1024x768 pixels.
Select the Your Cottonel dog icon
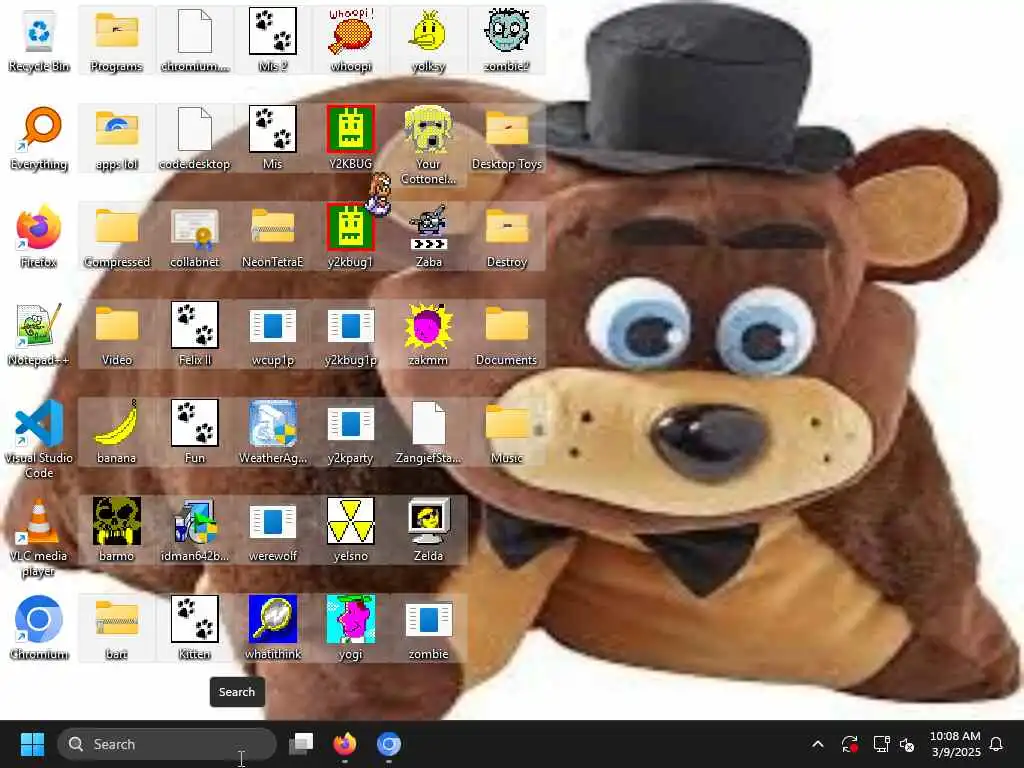pos(428,145)
